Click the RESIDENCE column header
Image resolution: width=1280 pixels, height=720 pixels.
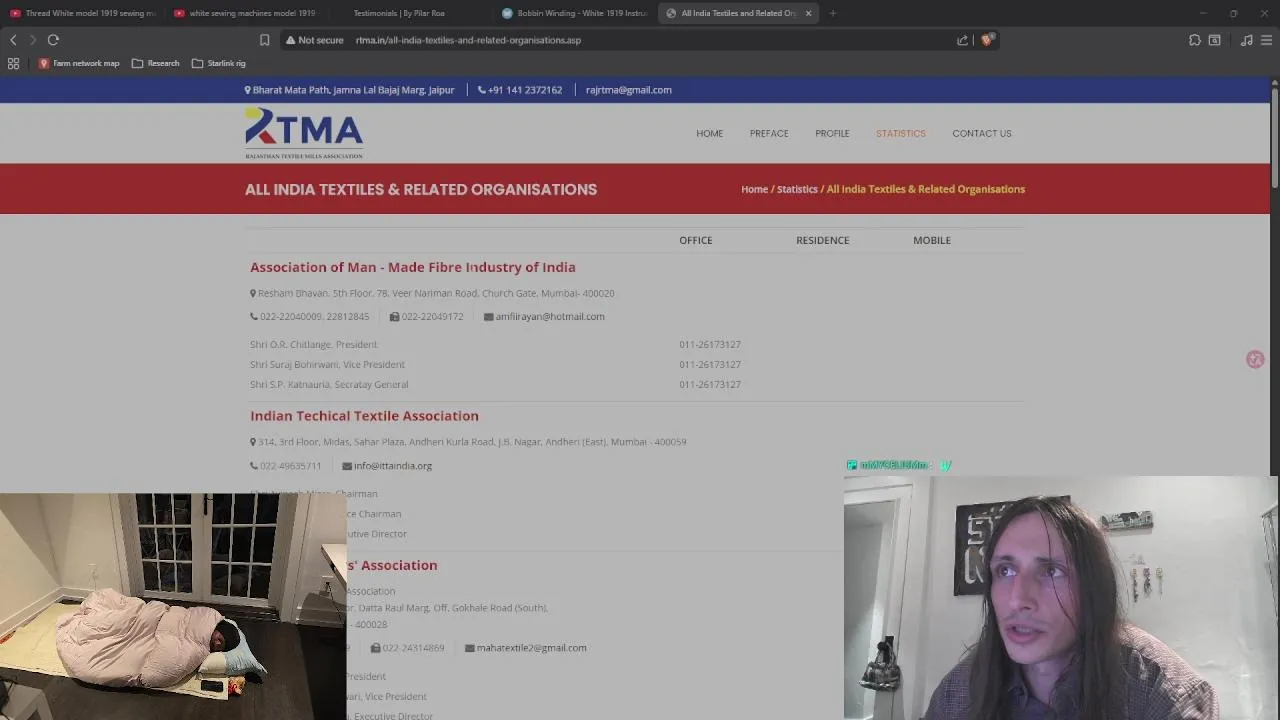[x=822, y=240]
